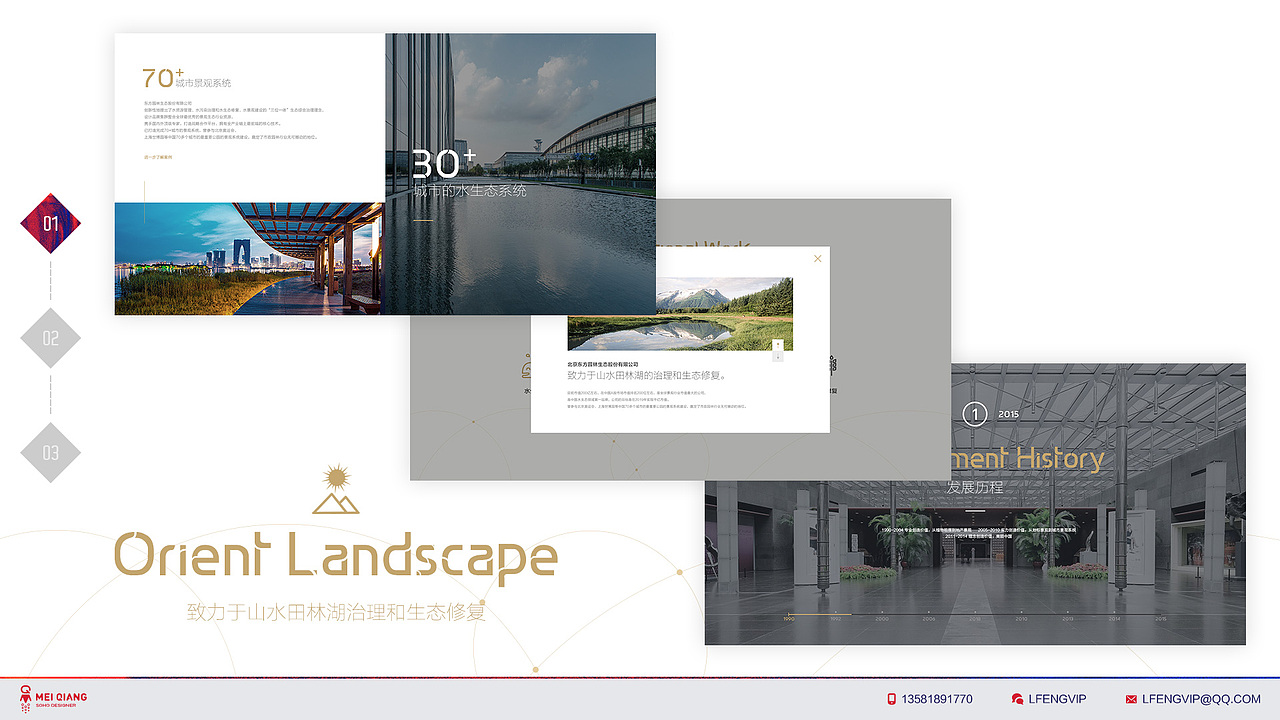This screenshot has width=1280, height=720.
Task: Click the gold 进一步了解案例 link
Action: pos(158,157)
